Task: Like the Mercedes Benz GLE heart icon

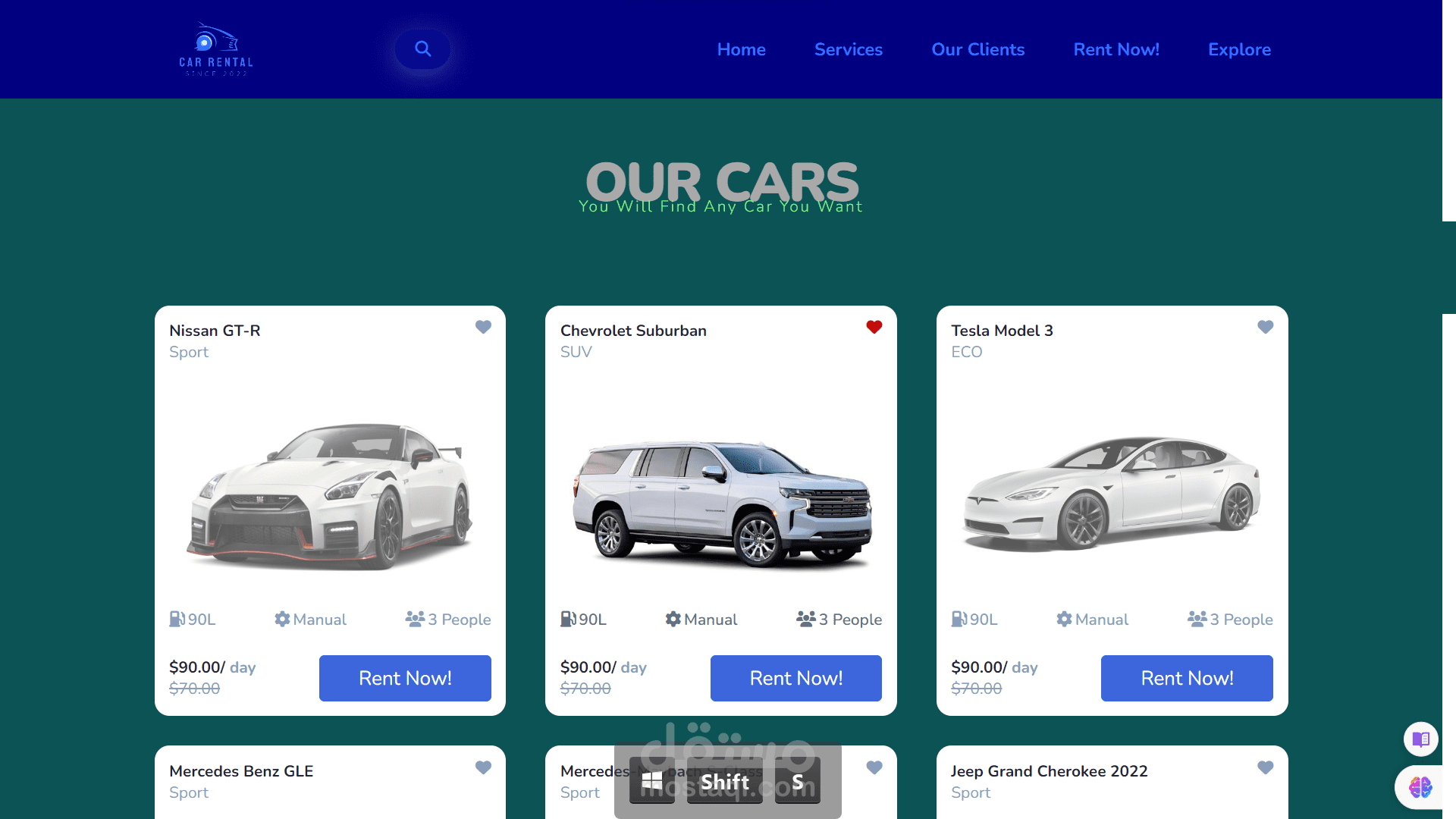Action: (x=483, y=767)
